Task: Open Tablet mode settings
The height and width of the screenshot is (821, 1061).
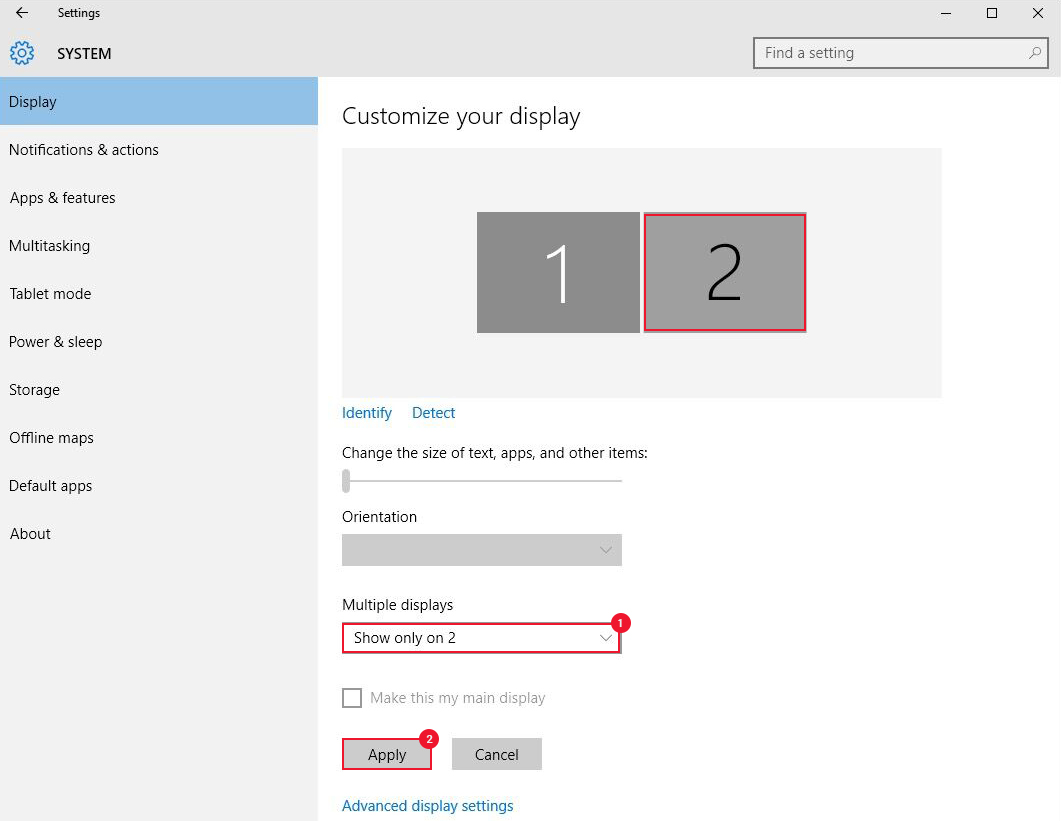Action: pos(159,294)
